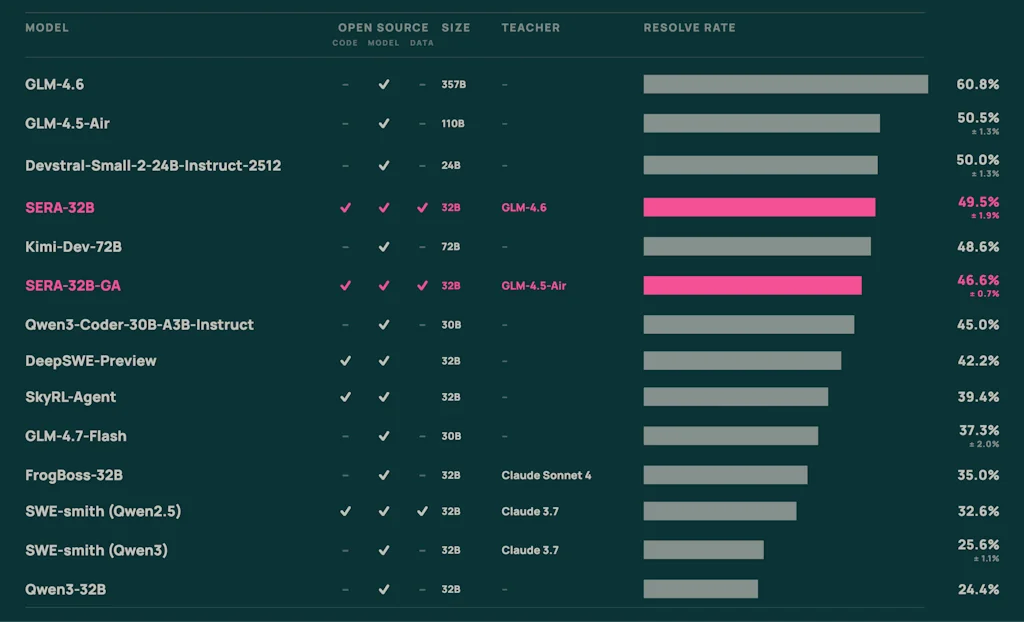
Task: Click the model checkmark for Devstral-Small-2-24B-Instruct-2512
Action: pyautogui.click(x=383, y=165)
